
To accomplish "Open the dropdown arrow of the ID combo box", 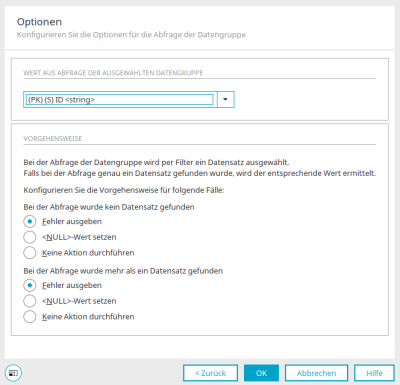I will click(226, 99).
